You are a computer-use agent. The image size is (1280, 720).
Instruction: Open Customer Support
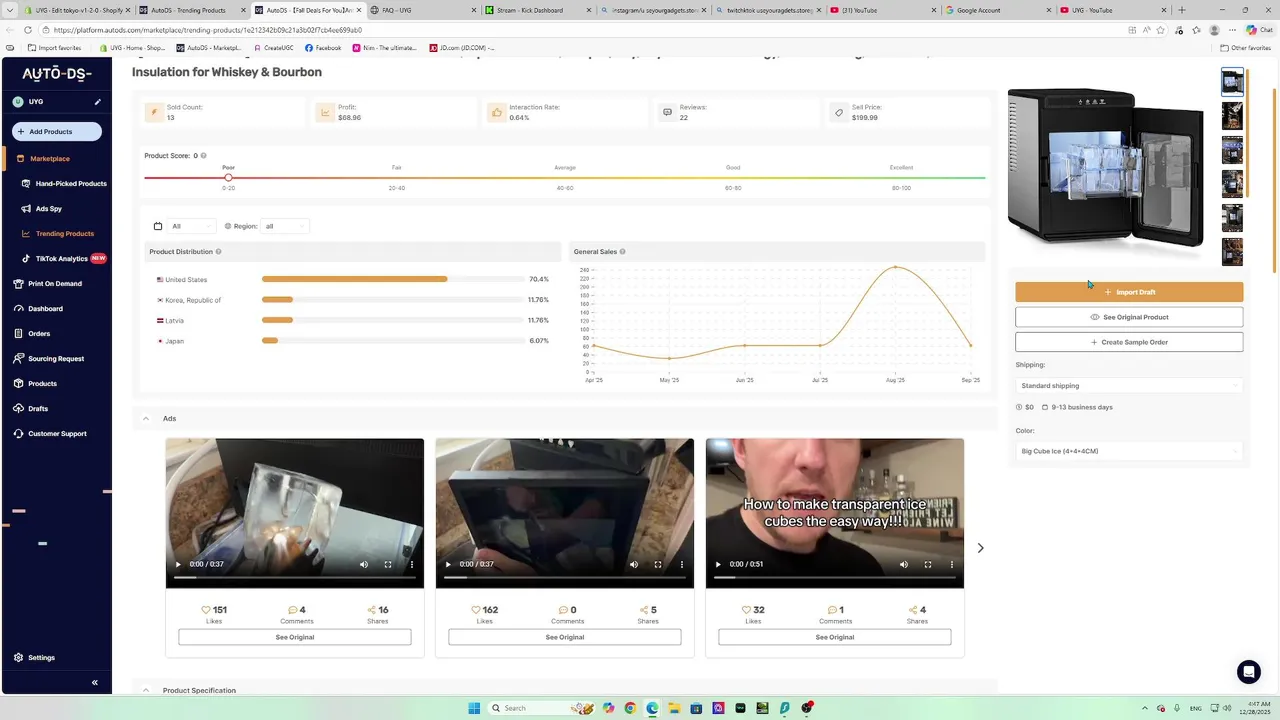point(57,434)
